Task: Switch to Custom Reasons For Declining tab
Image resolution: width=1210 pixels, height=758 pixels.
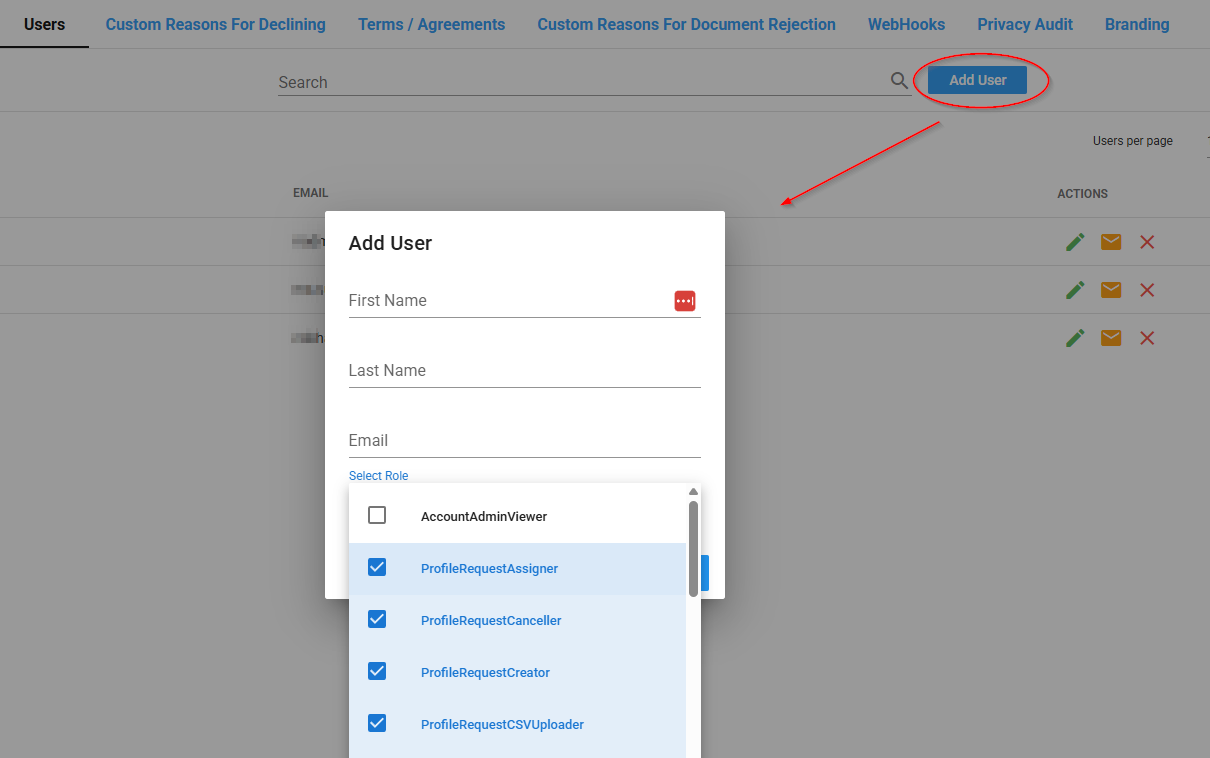Action: point(215,24)
